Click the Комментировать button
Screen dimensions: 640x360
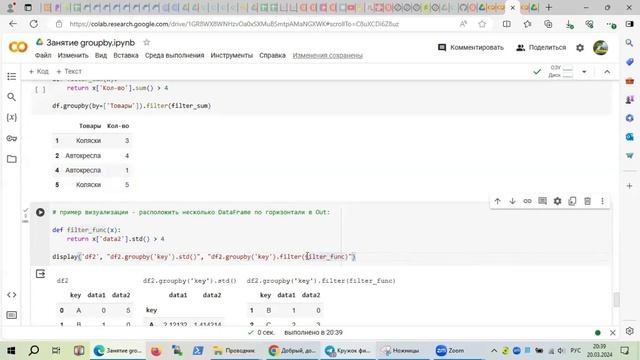click(471, 48)
